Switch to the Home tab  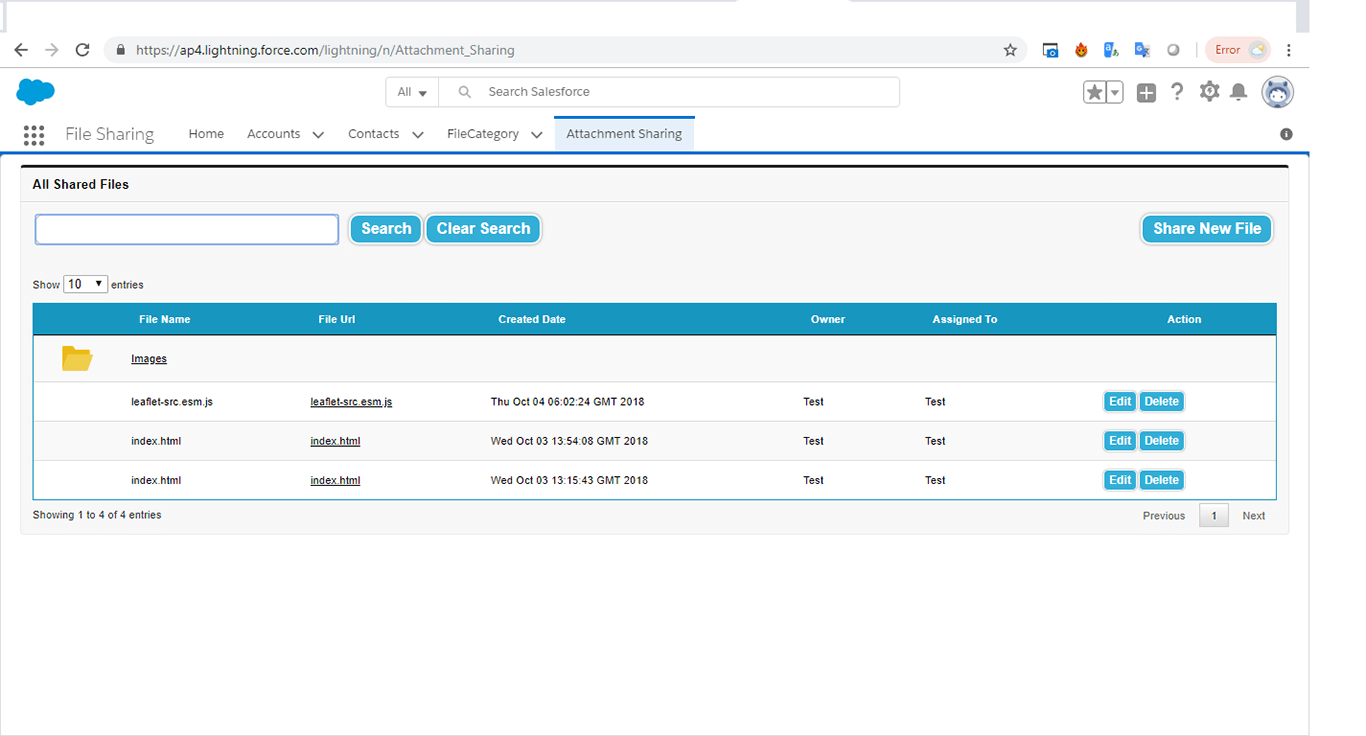206,134
